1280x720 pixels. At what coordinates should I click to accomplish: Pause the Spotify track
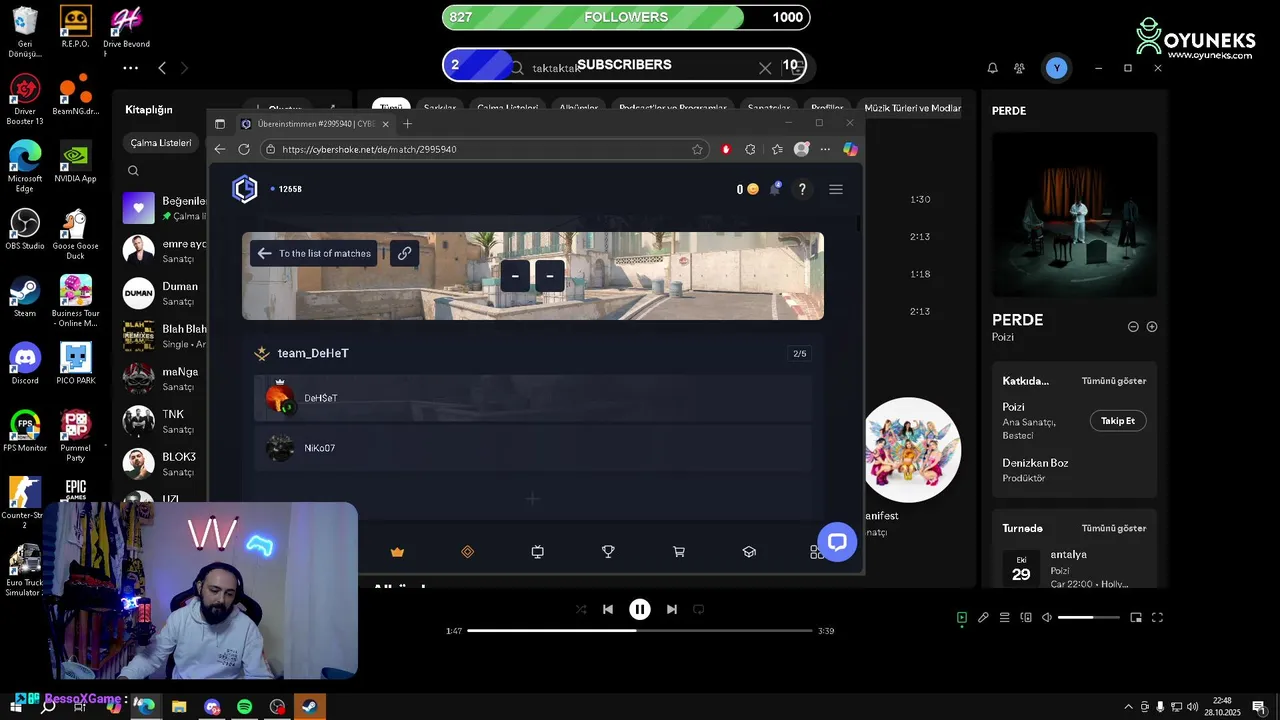coord(640,609)
